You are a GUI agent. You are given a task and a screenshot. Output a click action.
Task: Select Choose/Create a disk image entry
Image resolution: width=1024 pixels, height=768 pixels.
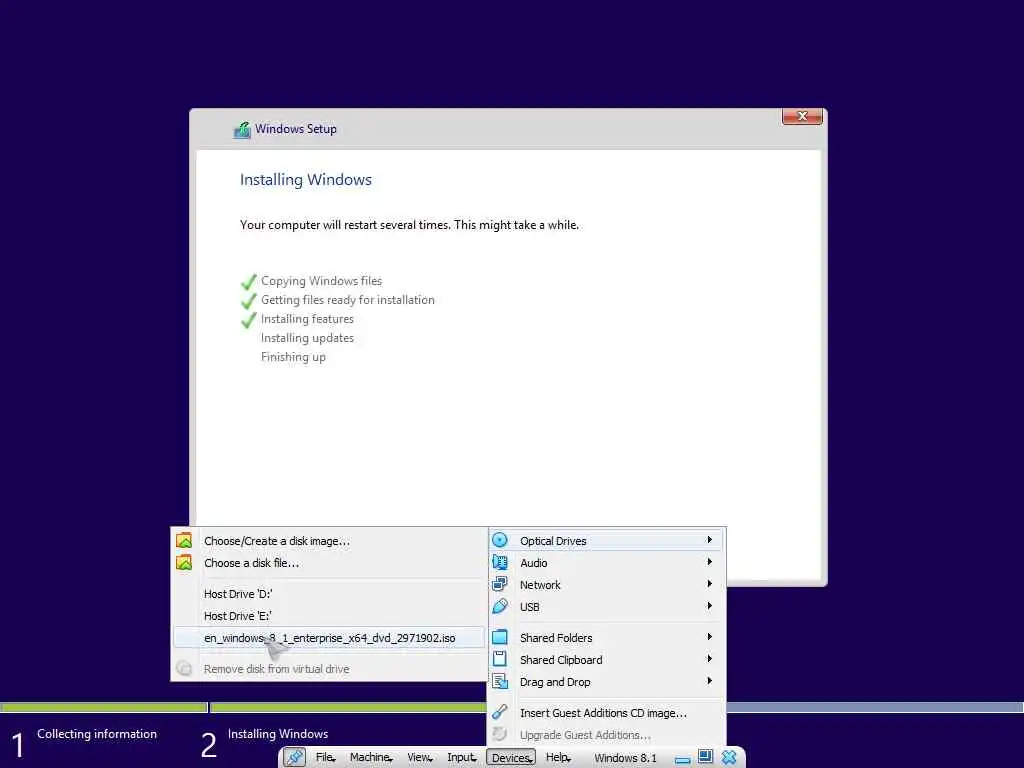[329, 541]
